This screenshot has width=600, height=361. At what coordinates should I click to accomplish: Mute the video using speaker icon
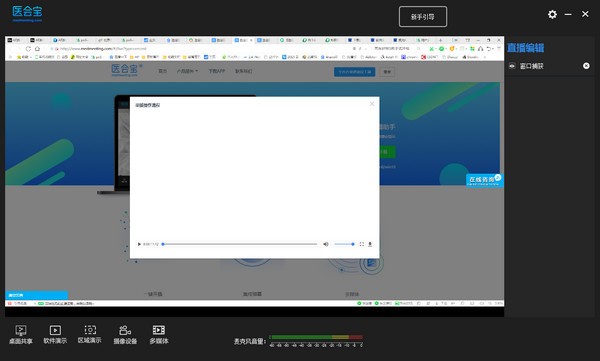326,244
